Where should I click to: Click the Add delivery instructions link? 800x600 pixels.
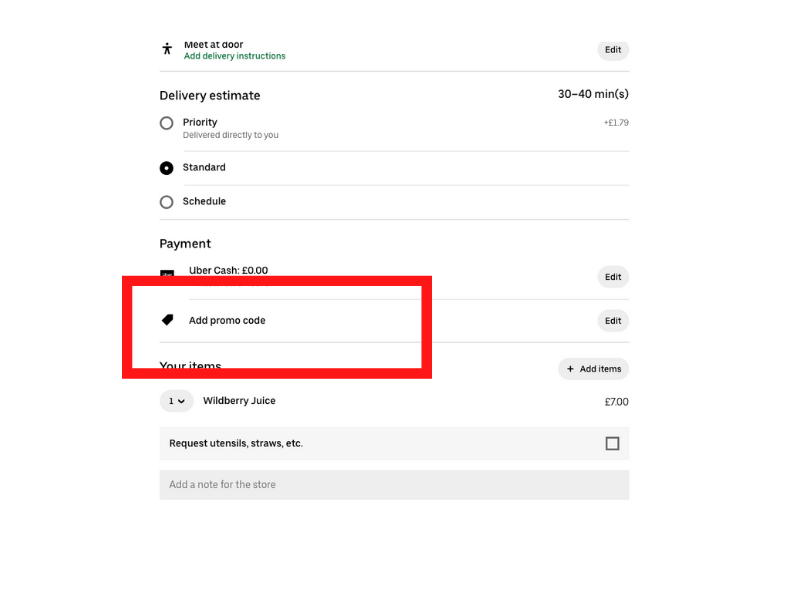pyautogui.click(x=235, y=56)
